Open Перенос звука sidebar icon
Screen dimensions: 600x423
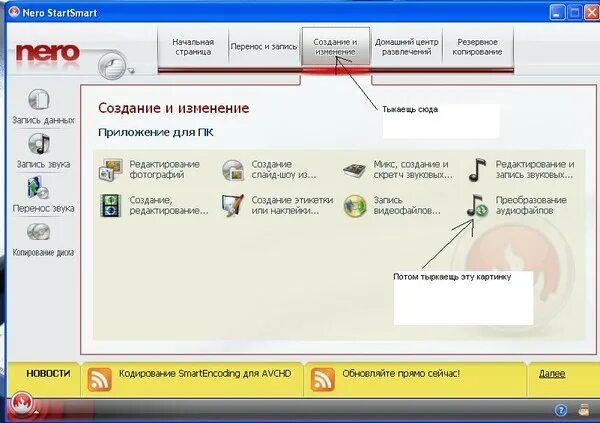(38, 188)
